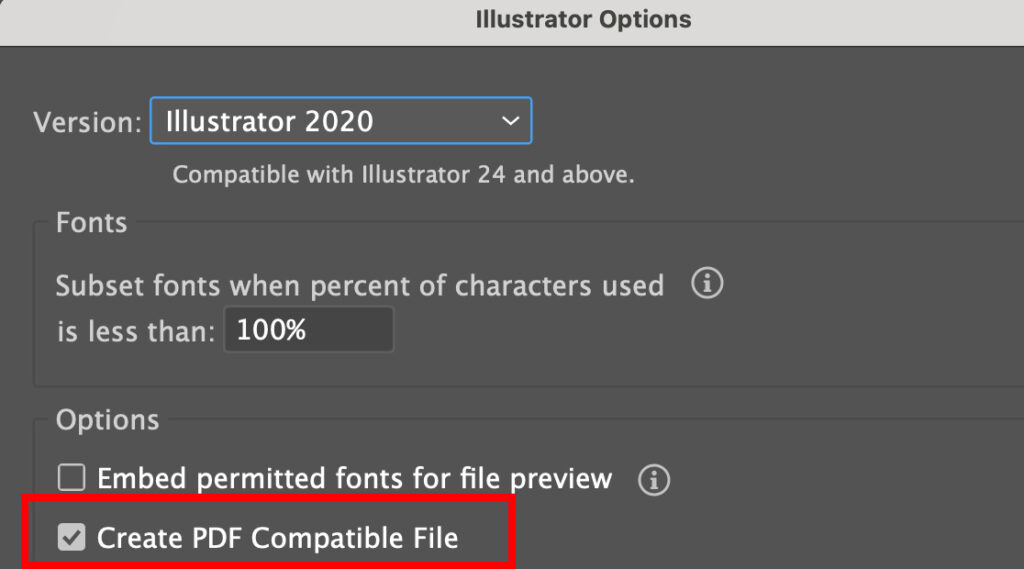Uncheck the Create PDF Compatible File checkbox
This screenshot has height=569, width=1024.
pyautogui.click(x=71, y=538)
